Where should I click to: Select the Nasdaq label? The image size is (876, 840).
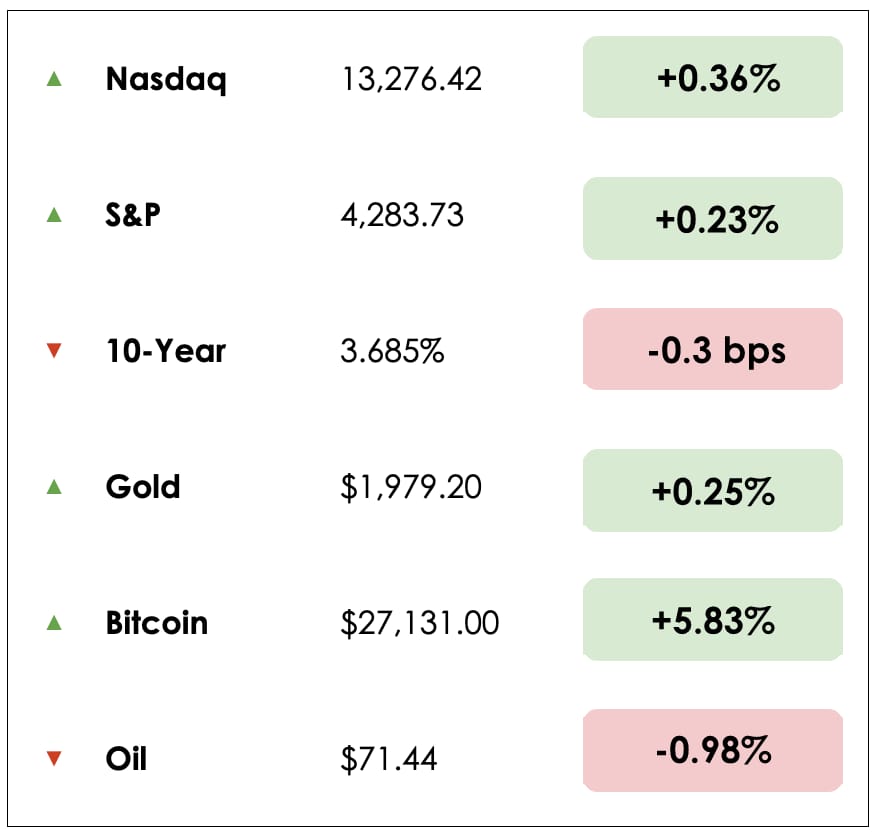(166, 78)
